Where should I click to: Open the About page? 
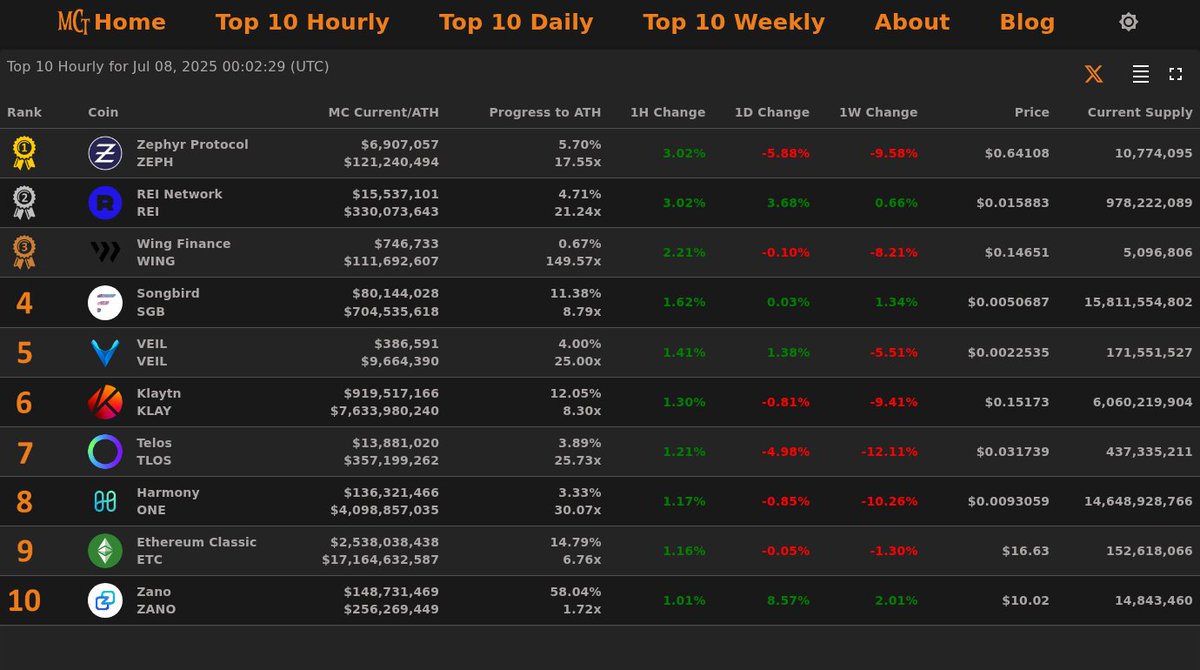coord(912,22)
